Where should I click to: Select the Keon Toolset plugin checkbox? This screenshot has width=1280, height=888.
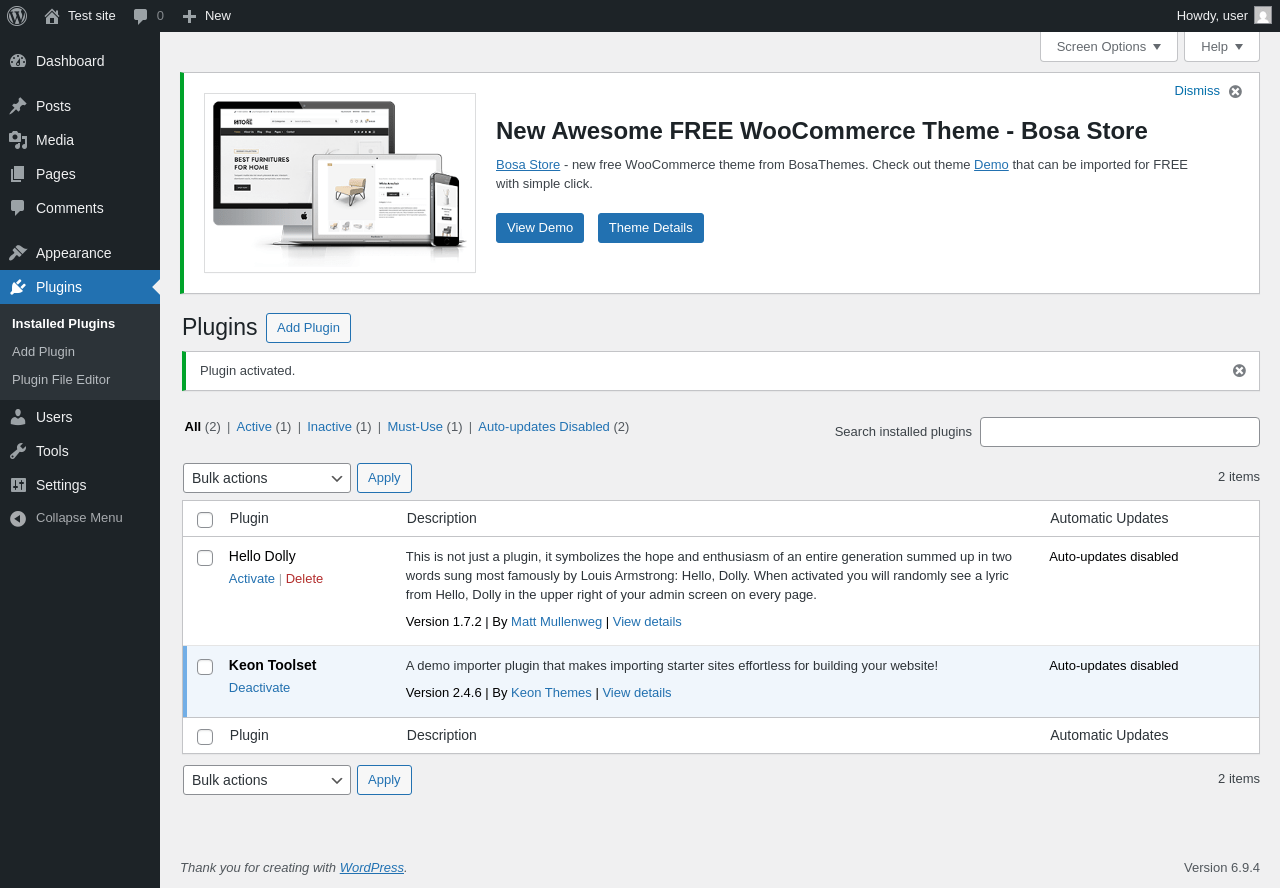(x=205, y=667)
